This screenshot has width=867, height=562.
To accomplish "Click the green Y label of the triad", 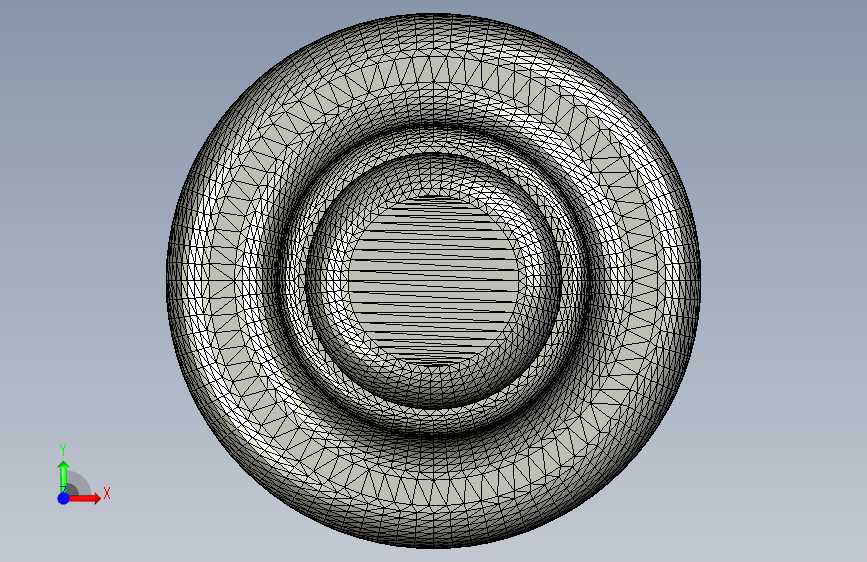I will pos(63,450).
